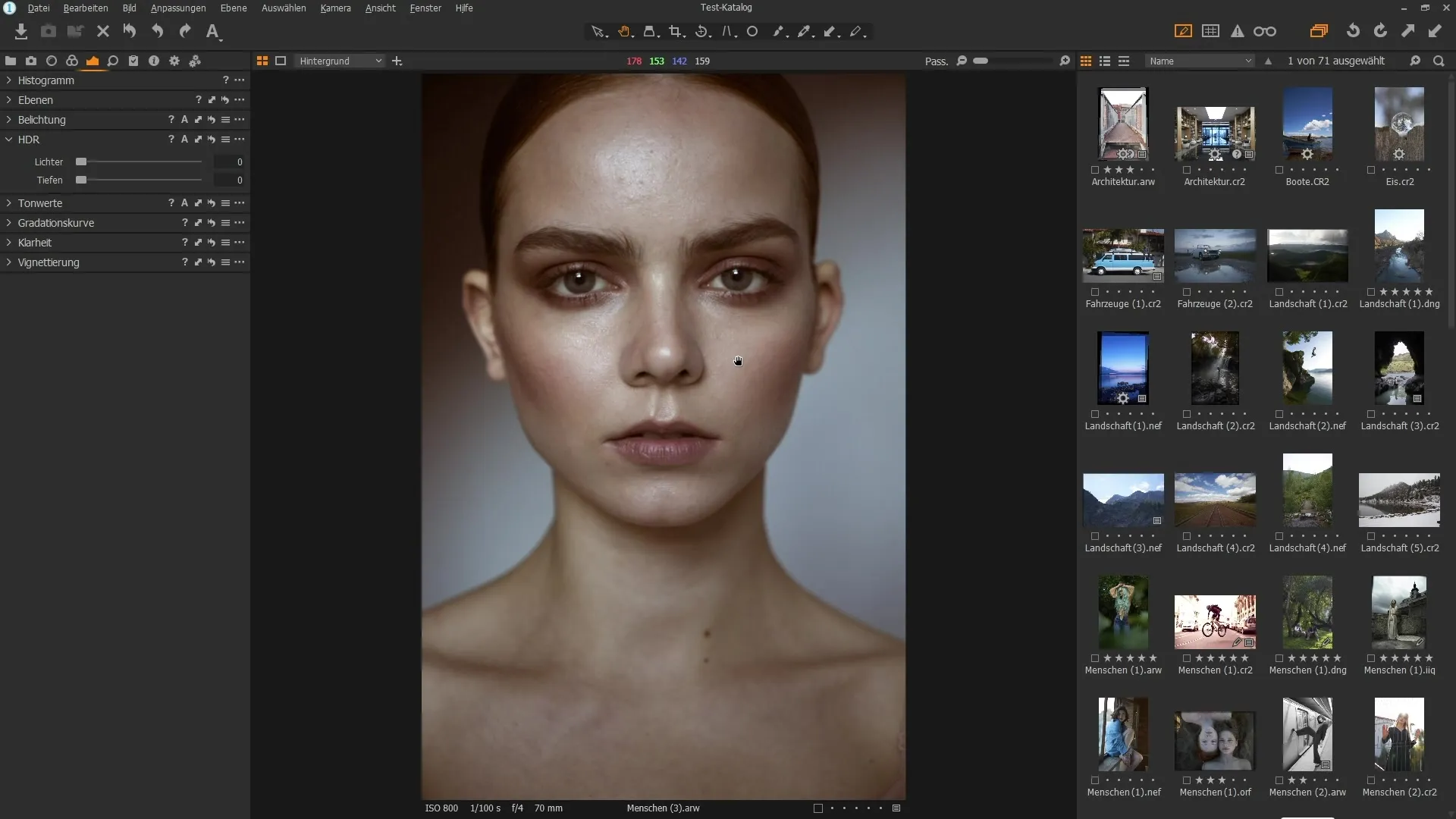Toggle the Grid overlay icon
Screen dimensions: 1456x819
tap(1211, 31)
